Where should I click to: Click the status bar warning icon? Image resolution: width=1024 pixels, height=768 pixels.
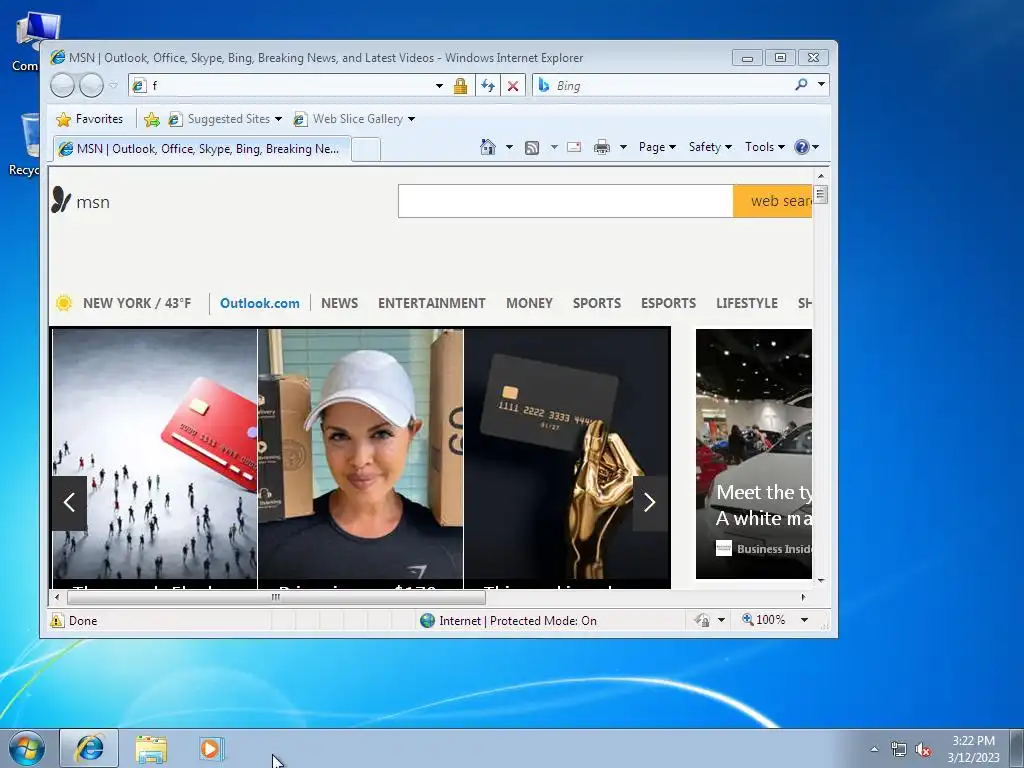(57, 620)
